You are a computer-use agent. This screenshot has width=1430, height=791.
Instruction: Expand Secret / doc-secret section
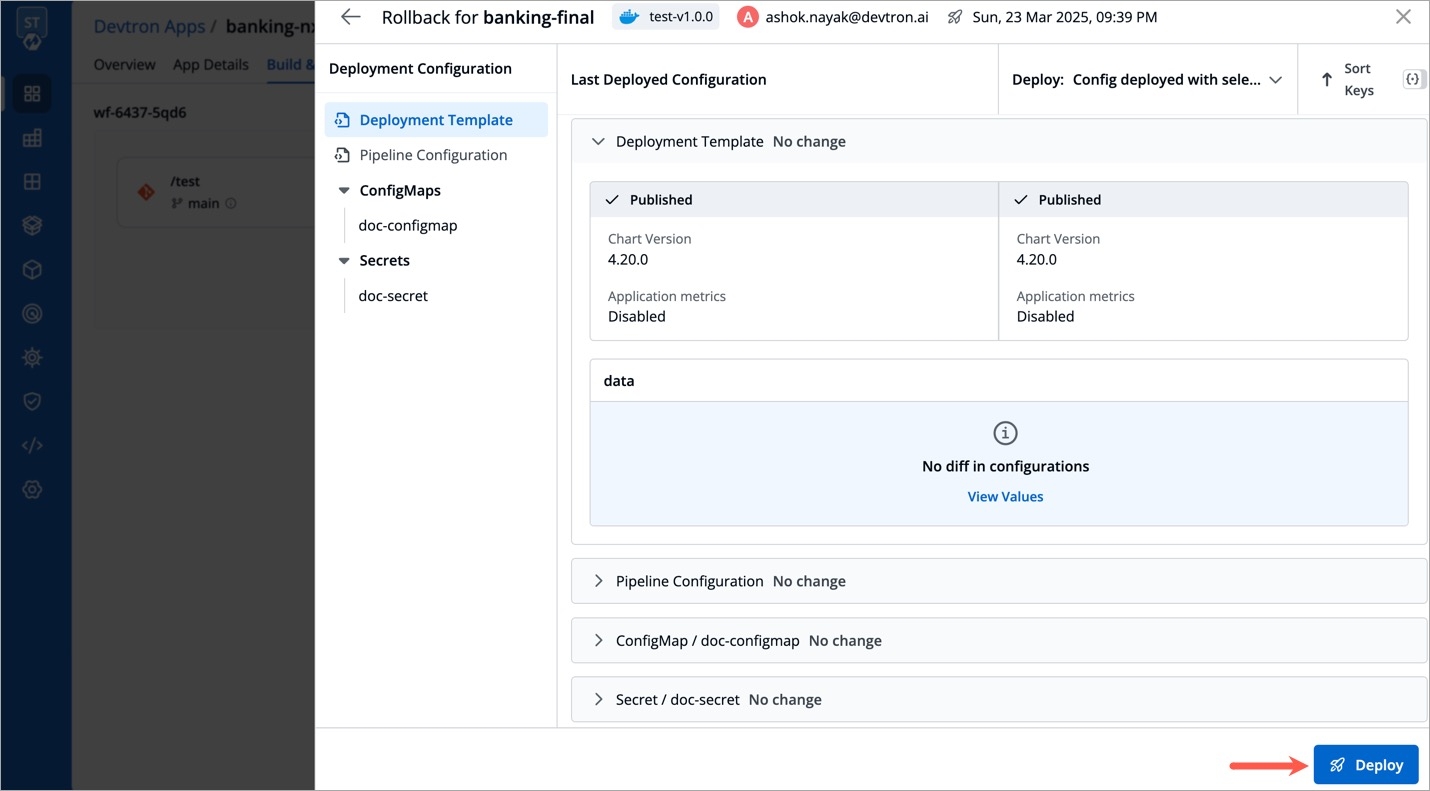998,699
